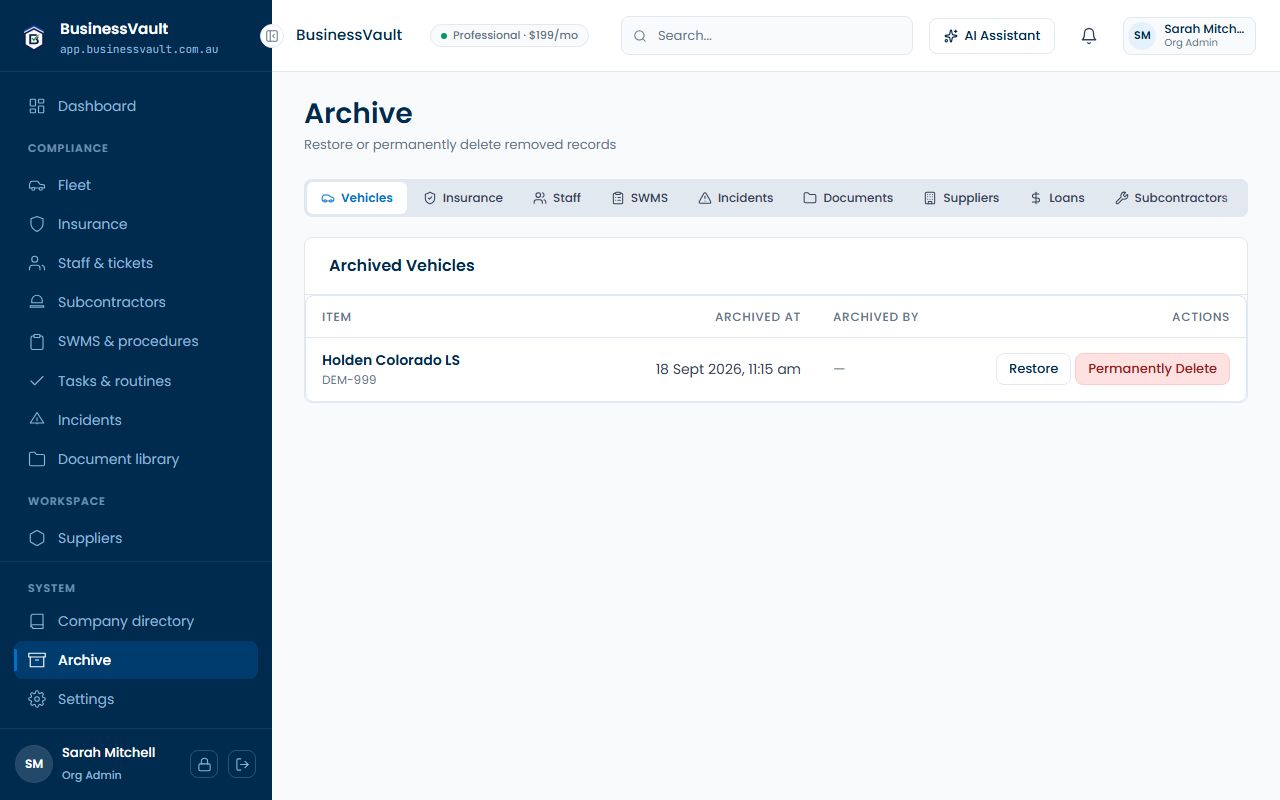This screenshot has width=1280, height=800.
Task: Click the Insurance shield icon in sidebar
Action: point(37,224)
